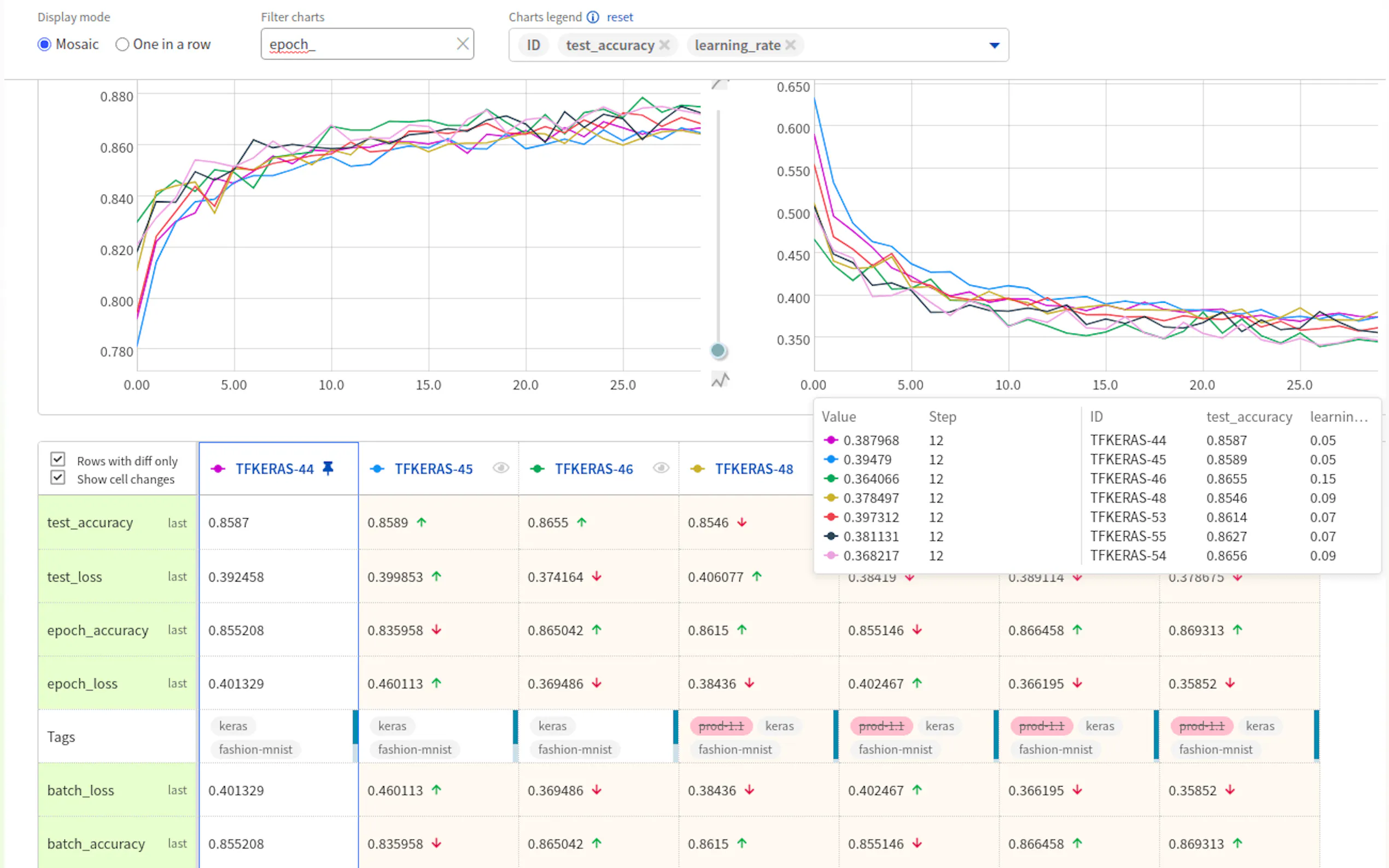Click the jagged line icon below smoothing slider

click(720, 379)
